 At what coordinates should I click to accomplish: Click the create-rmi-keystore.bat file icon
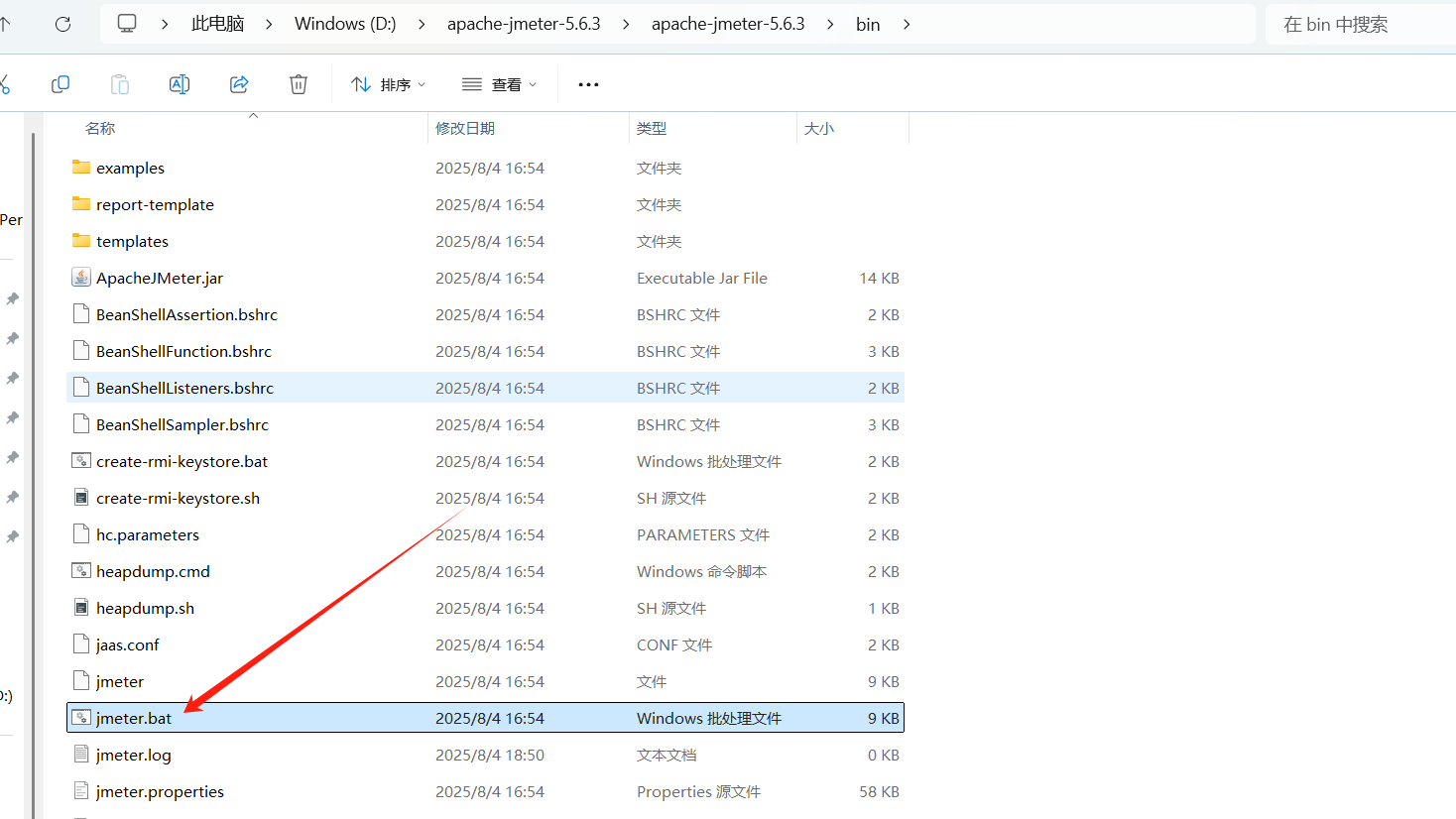(81, 461)
